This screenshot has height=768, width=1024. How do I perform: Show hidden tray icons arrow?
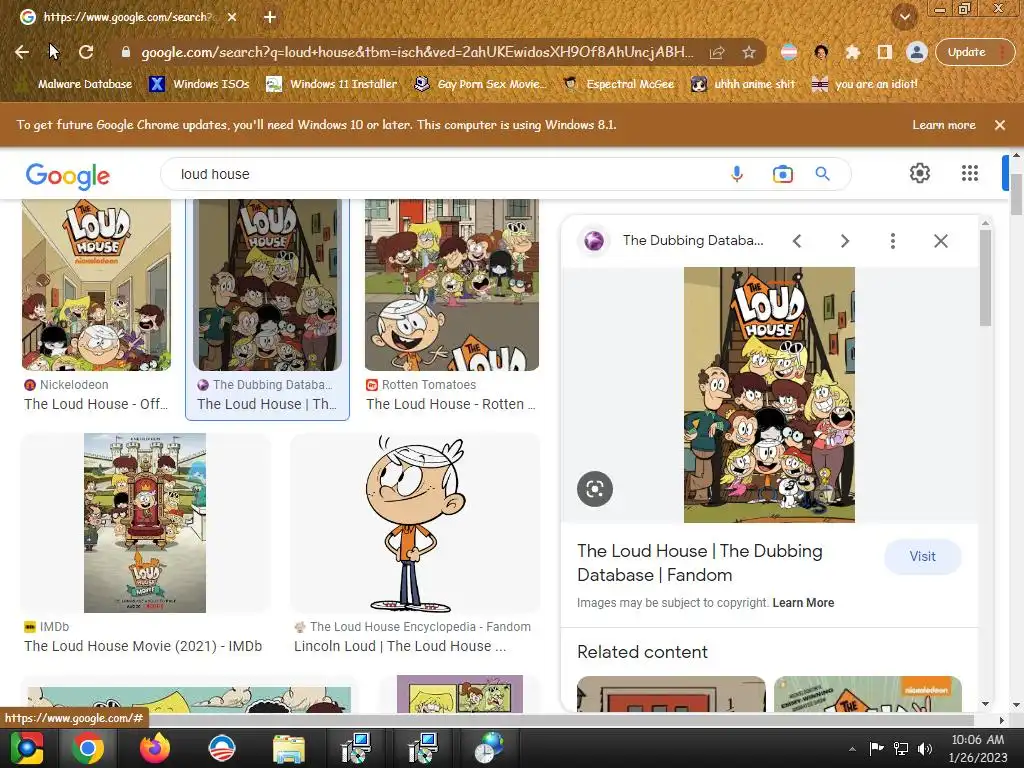(852, 749)
